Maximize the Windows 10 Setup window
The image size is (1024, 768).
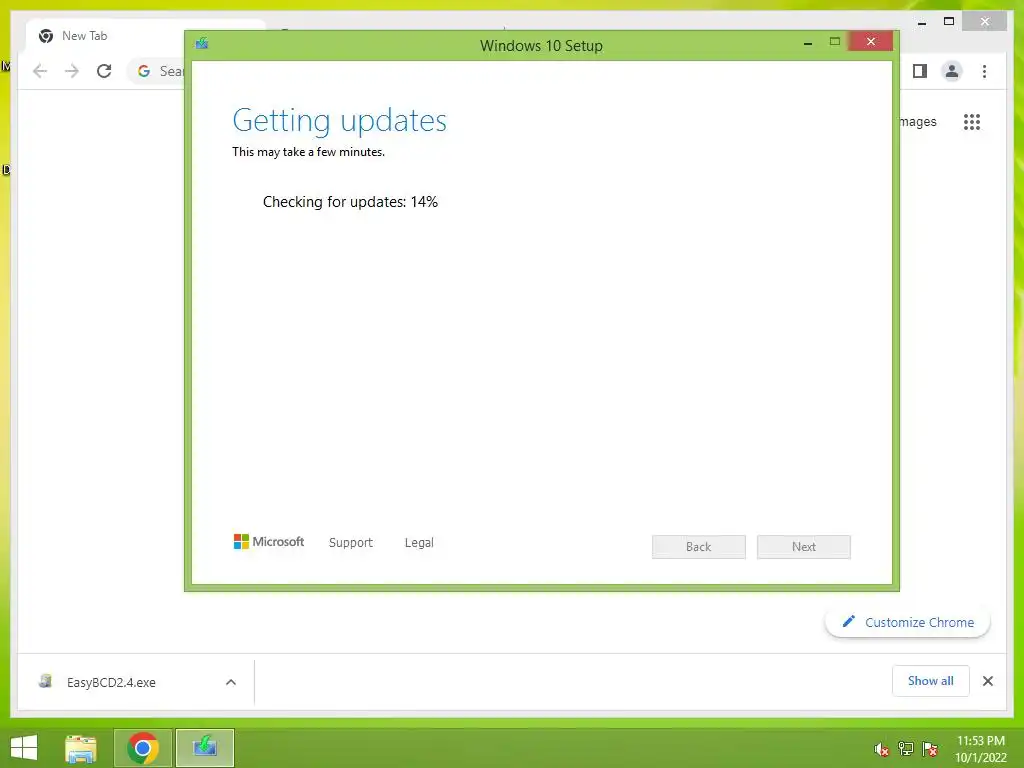coord(835,42)
